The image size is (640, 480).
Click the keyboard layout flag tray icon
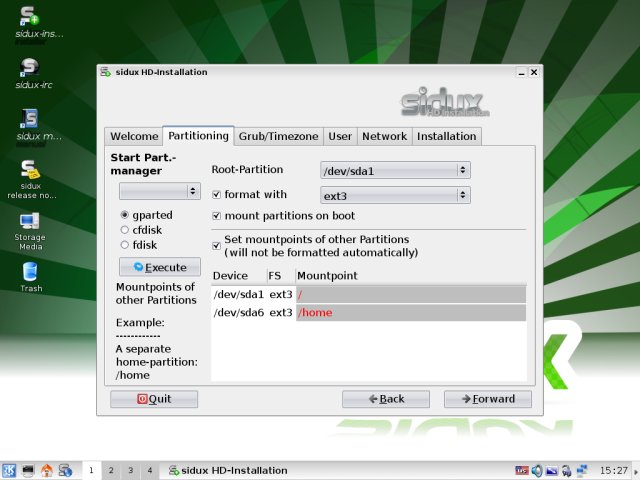click(522, 471)
